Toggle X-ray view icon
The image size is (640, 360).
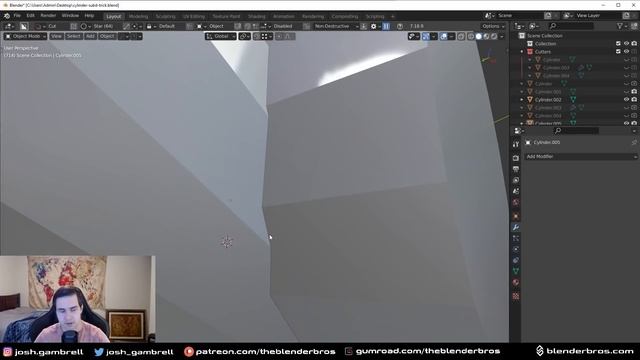point(461,36)
